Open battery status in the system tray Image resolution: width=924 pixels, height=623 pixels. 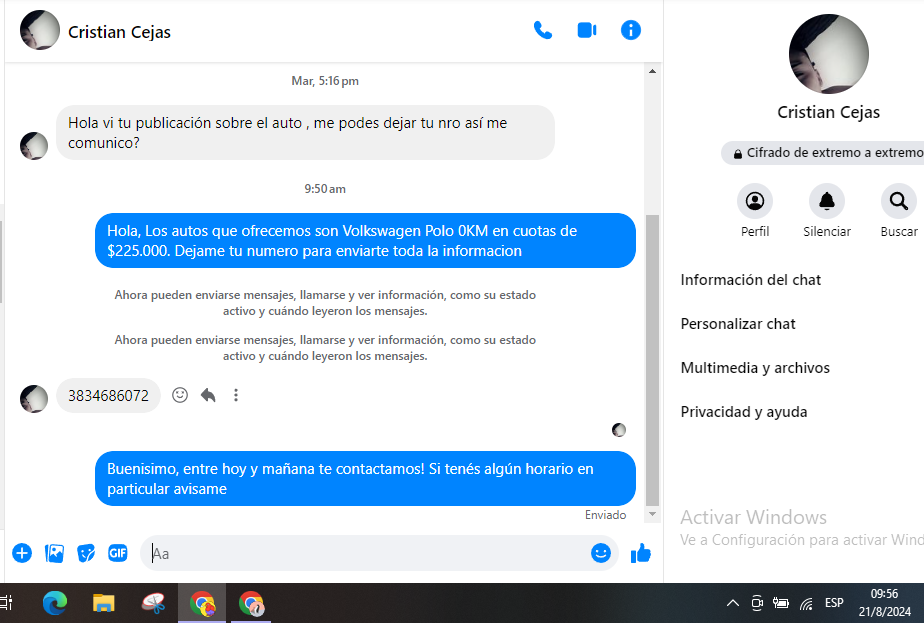(781, 603)
